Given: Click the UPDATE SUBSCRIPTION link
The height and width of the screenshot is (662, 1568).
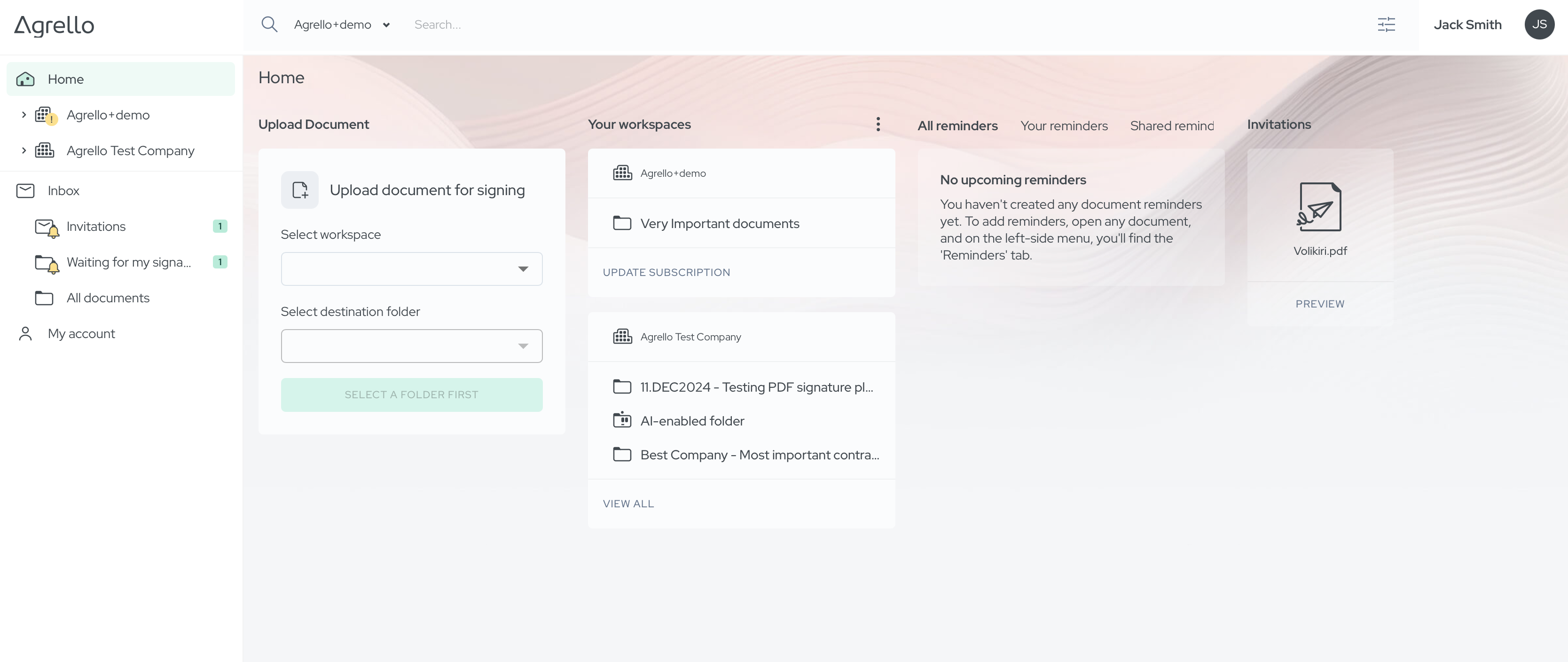Looking at the screenshot, I should tap(666, 272).
